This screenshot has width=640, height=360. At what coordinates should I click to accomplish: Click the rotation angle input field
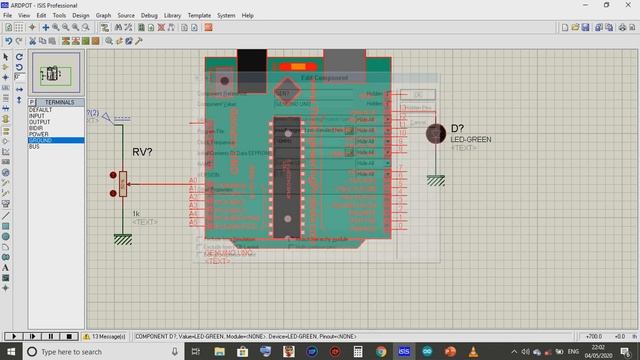(19, 77)
